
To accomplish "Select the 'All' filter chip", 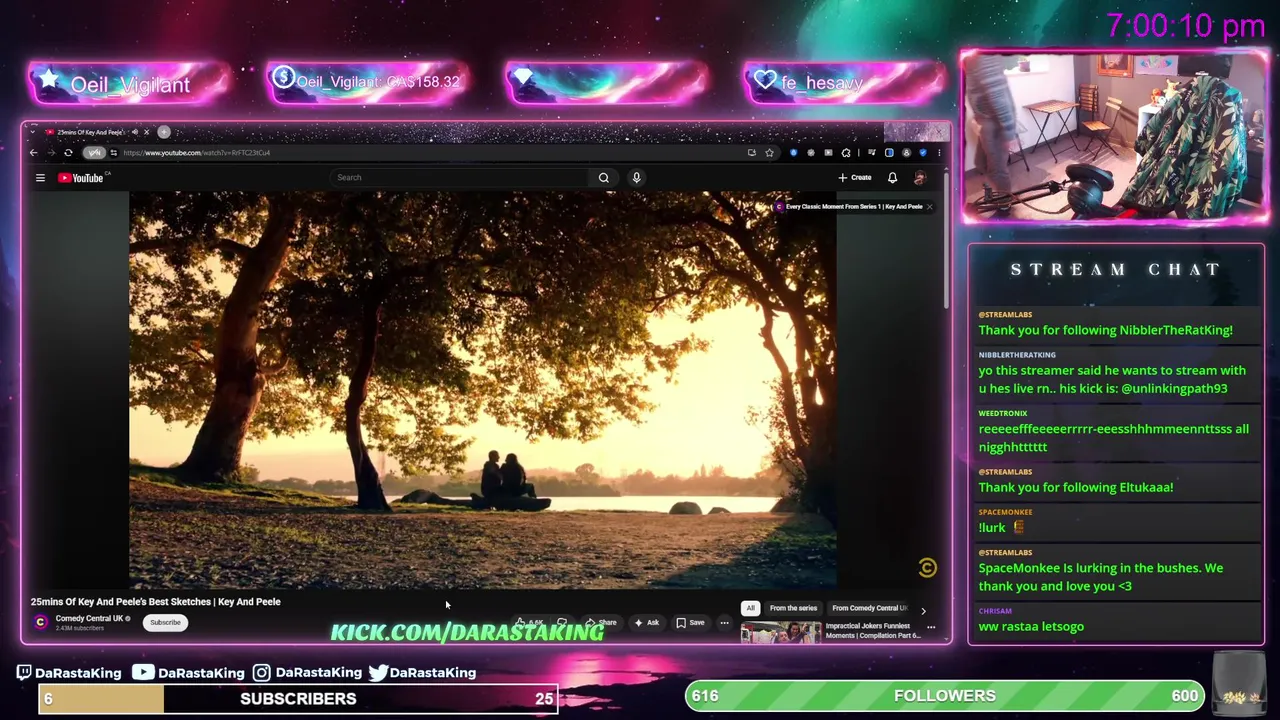I will click(x=750, y=608).
